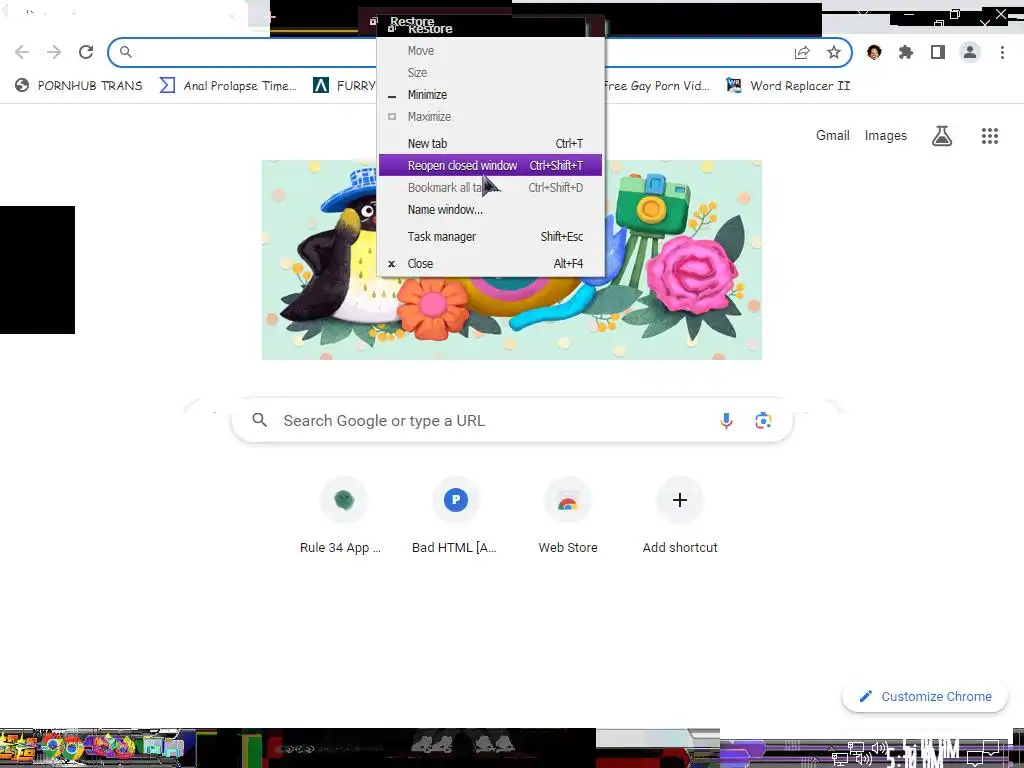Open Task manager from the context menu
1024x768 pixels.
490,236
